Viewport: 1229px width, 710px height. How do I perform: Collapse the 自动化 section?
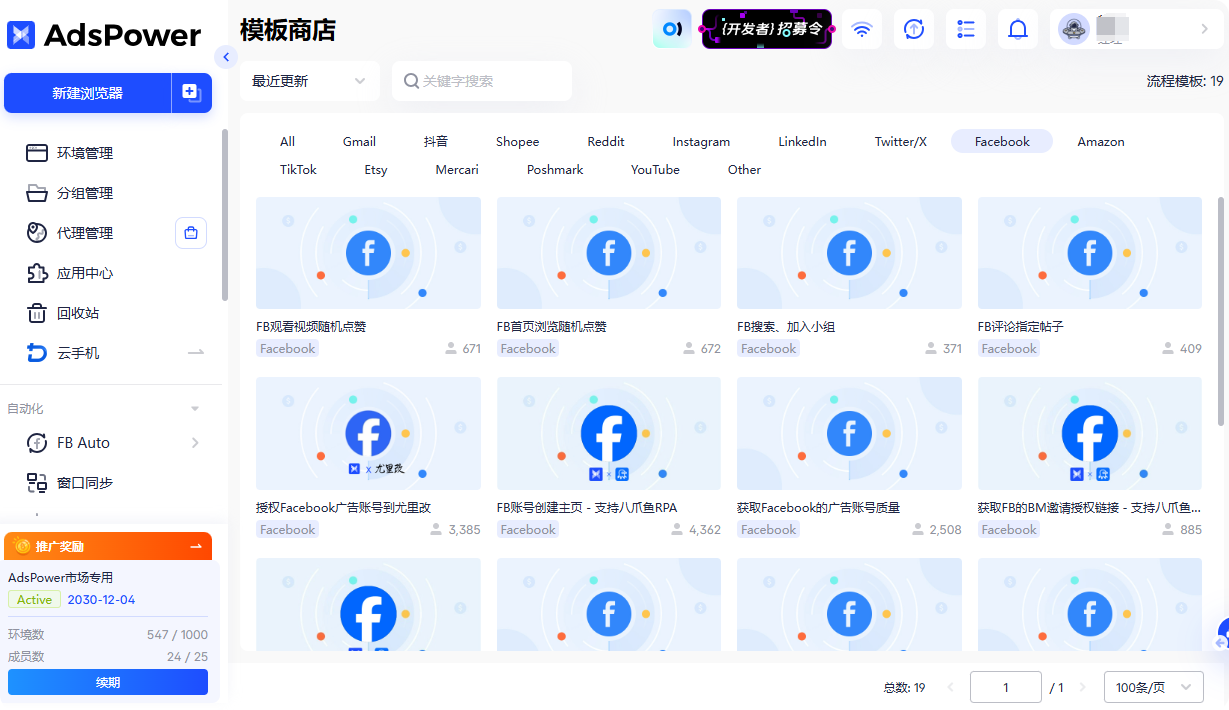point(195,409)
